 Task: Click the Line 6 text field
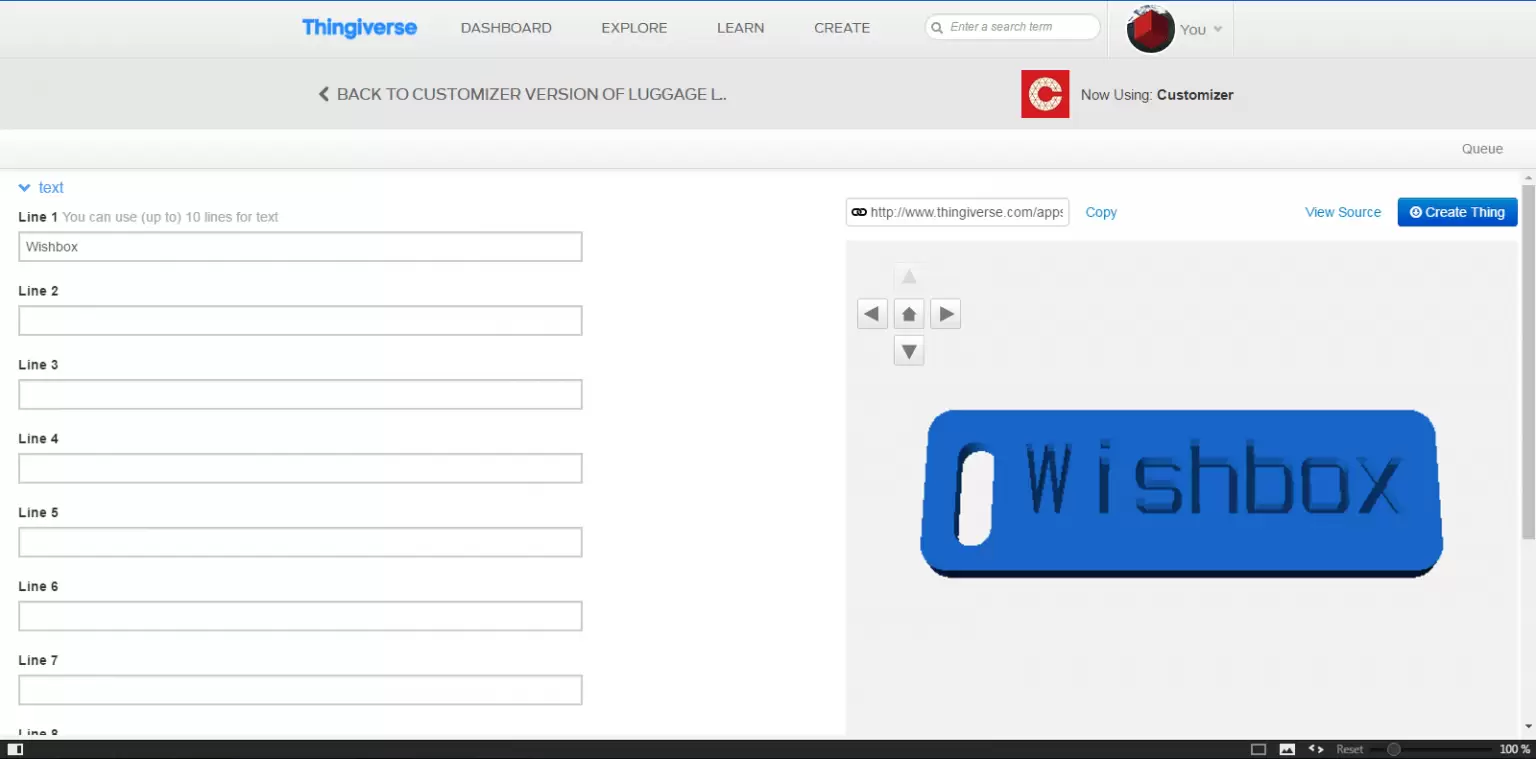300,616
